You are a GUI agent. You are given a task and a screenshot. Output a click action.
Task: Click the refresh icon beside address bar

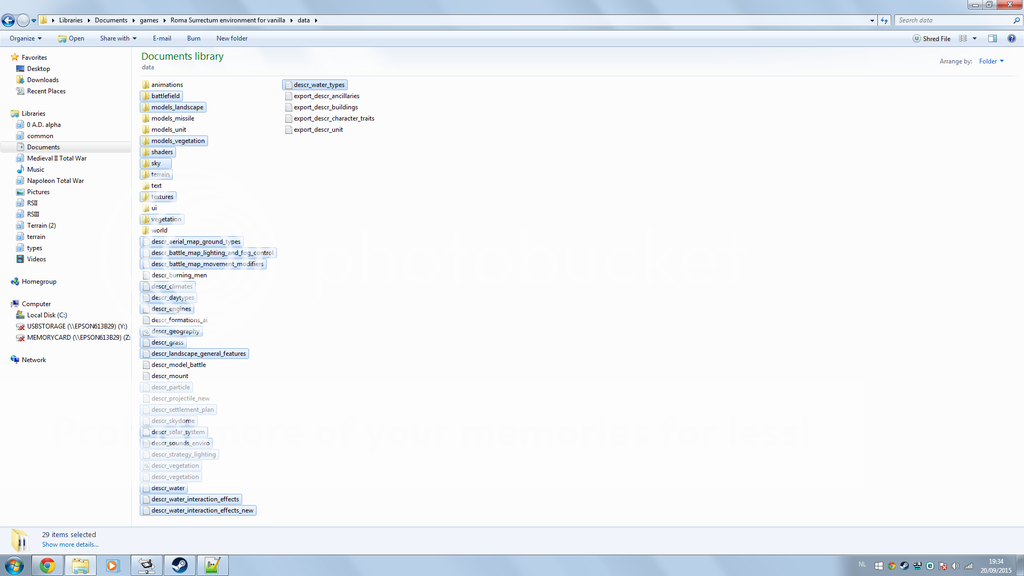click(884, 20)
